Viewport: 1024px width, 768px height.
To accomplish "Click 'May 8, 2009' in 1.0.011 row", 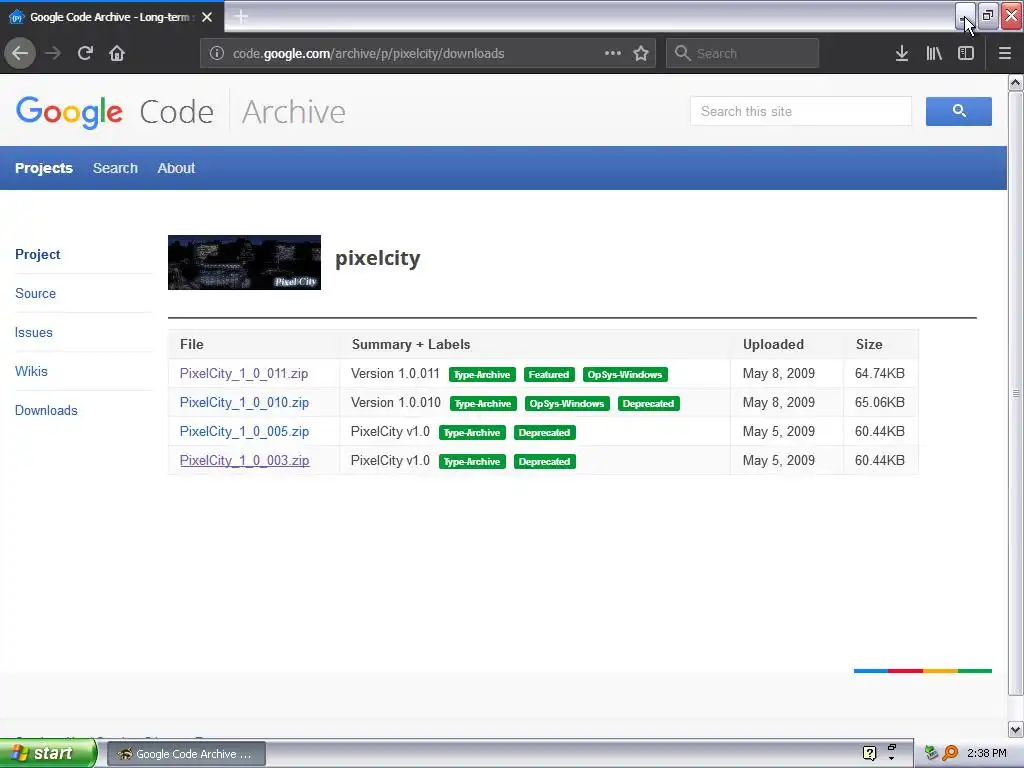I will pos(778,374).
